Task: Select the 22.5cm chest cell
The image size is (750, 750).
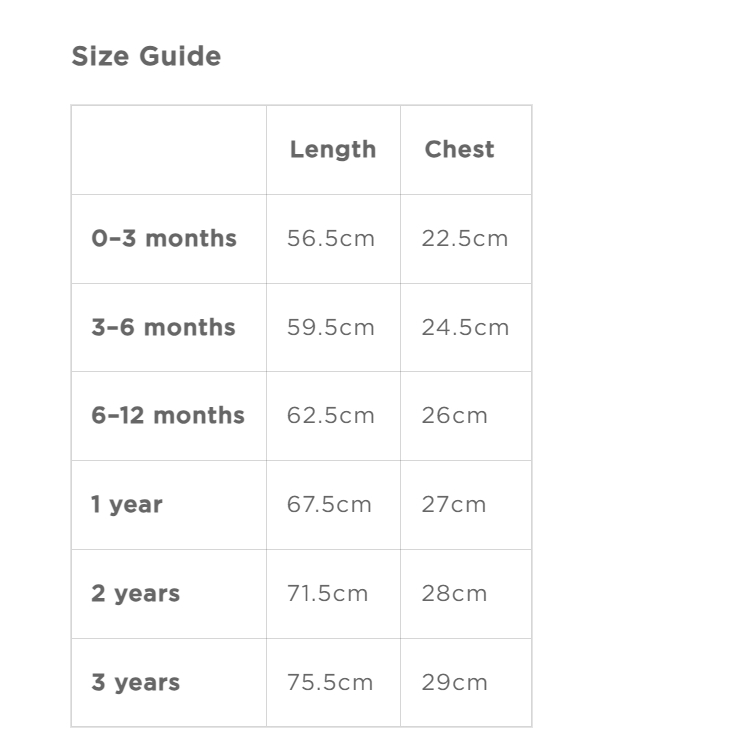Action: coord(464,239)
